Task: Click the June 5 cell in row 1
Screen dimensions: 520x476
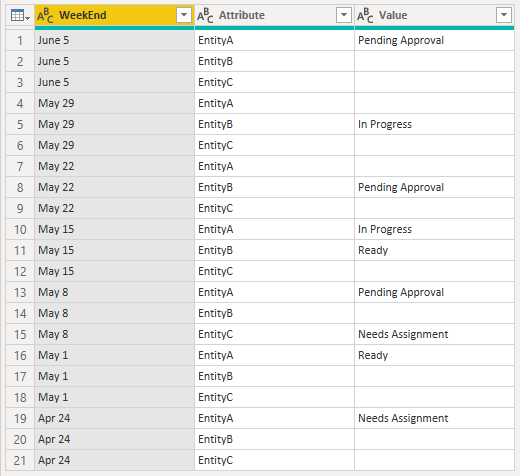Action: 114,41
